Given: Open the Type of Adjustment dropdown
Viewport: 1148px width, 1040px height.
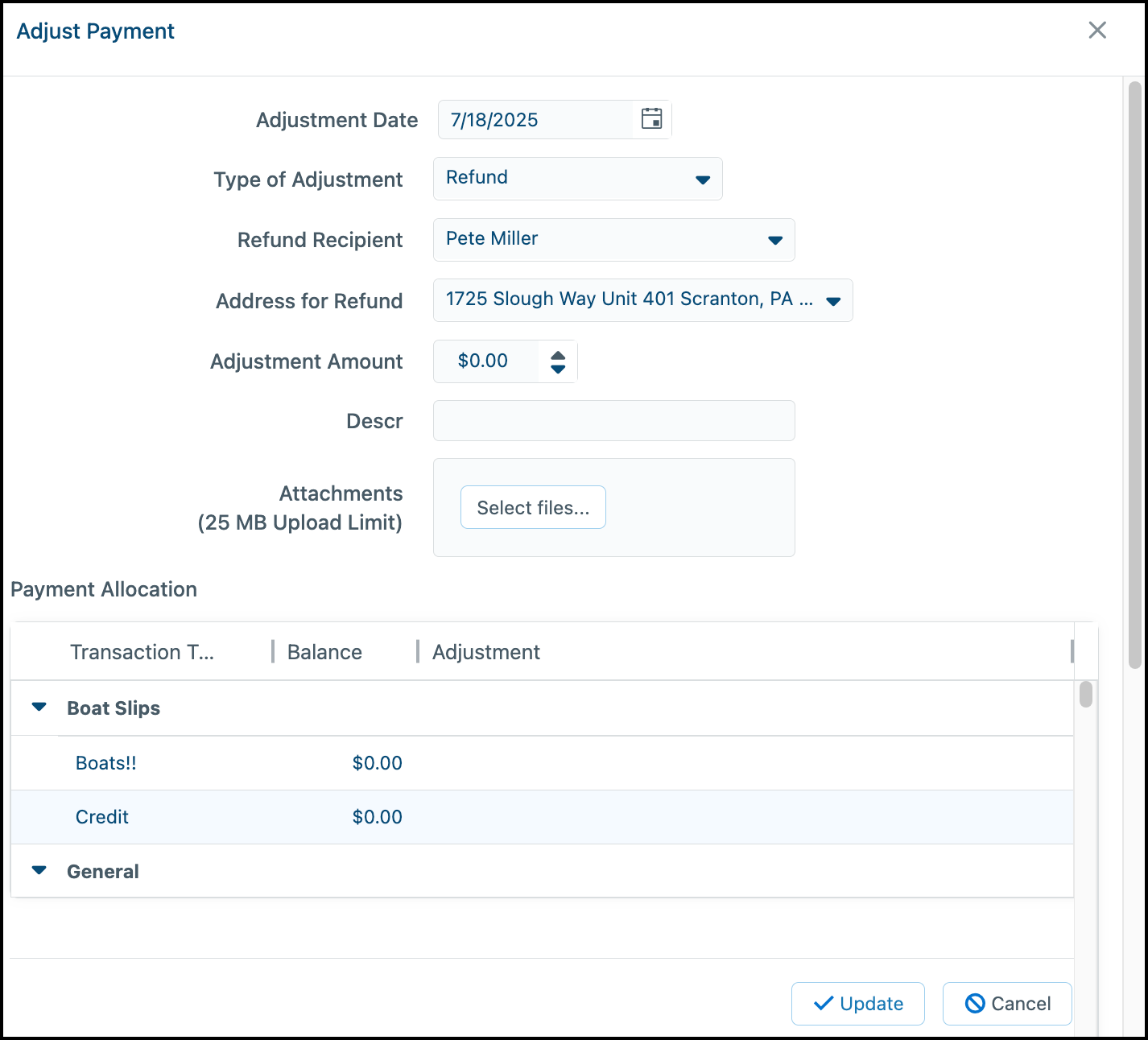Looking at the screenshot, I should coord(701,179).
